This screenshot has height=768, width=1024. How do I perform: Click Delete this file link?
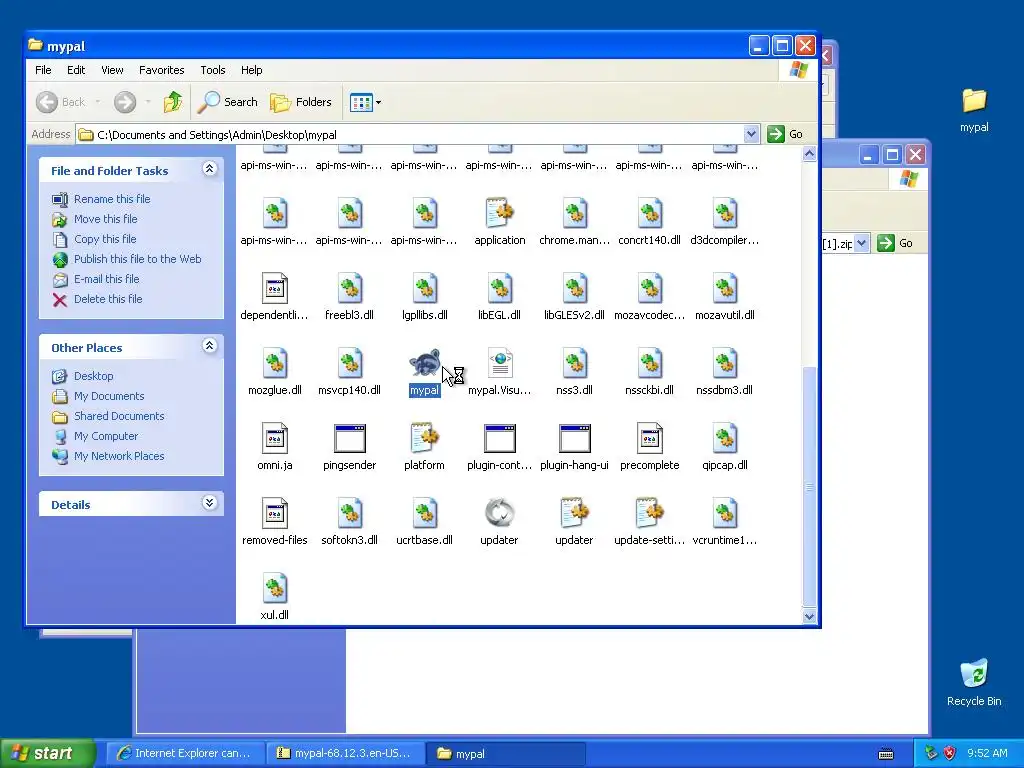click(108, 299)
